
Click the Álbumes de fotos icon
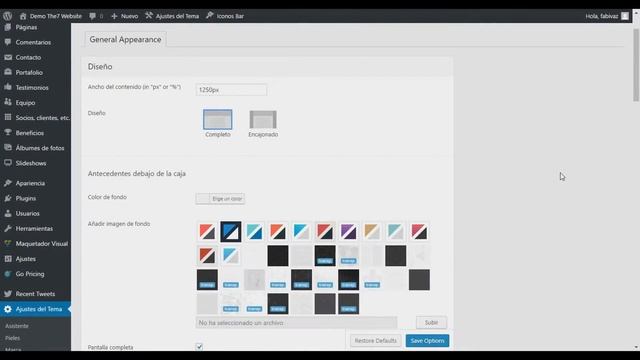8,148
